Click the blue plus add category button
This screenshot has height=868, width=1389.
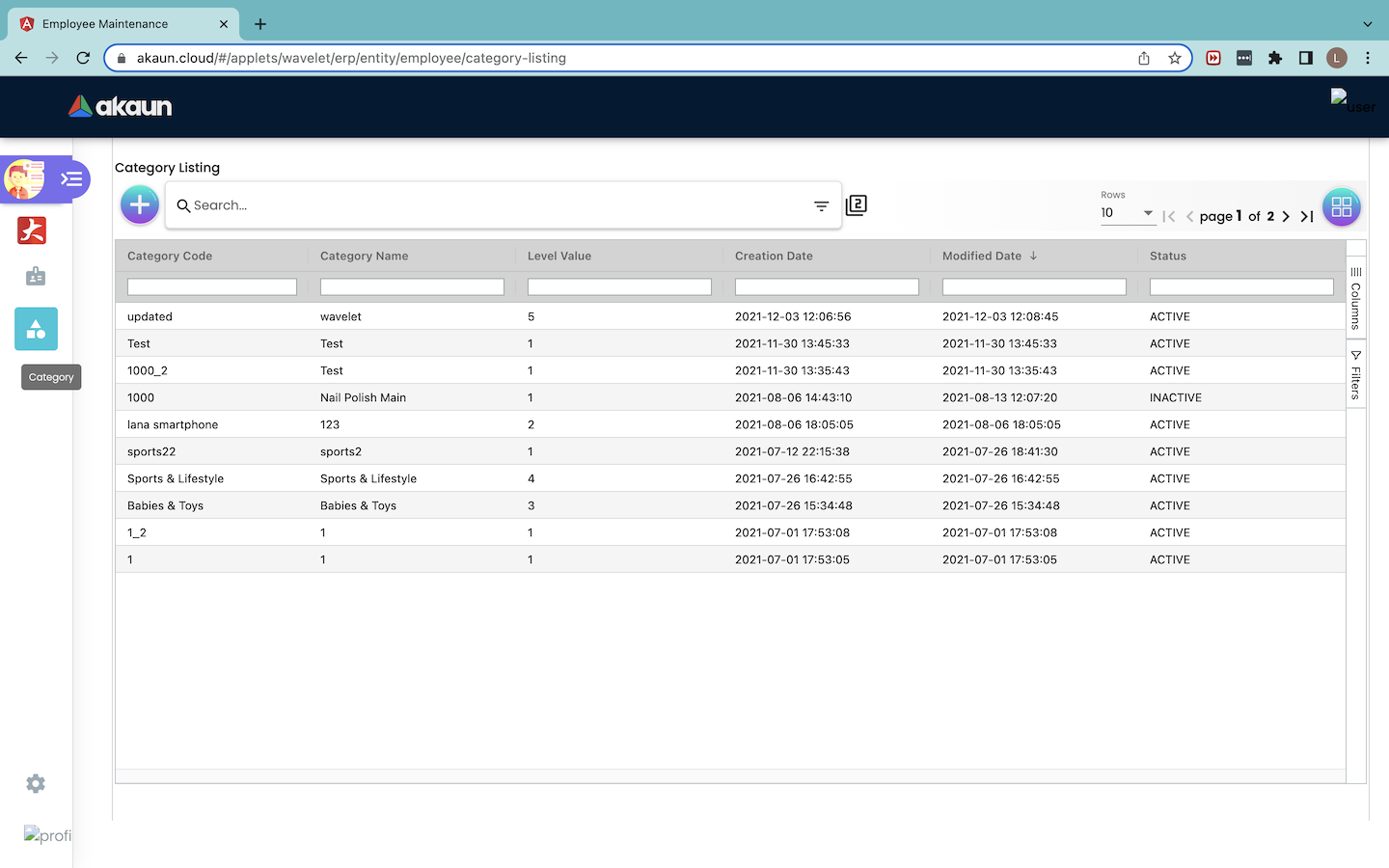click(x=140, y=204)
